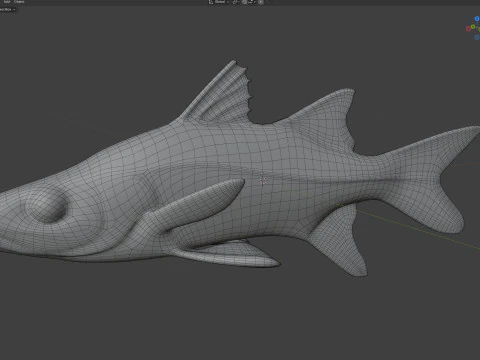This screenshot has height=360, width=480.
Task: Open the Object menu in the header
Action: pyautogui.click(x=19, y=2)
